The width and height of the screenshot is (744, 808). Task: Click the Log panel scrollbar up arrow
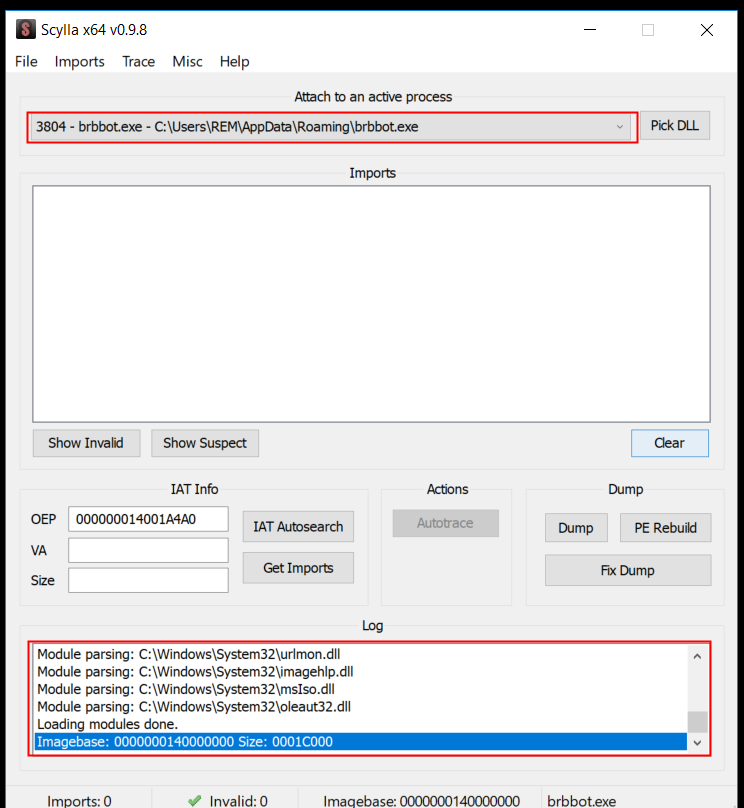coord(697,656)
